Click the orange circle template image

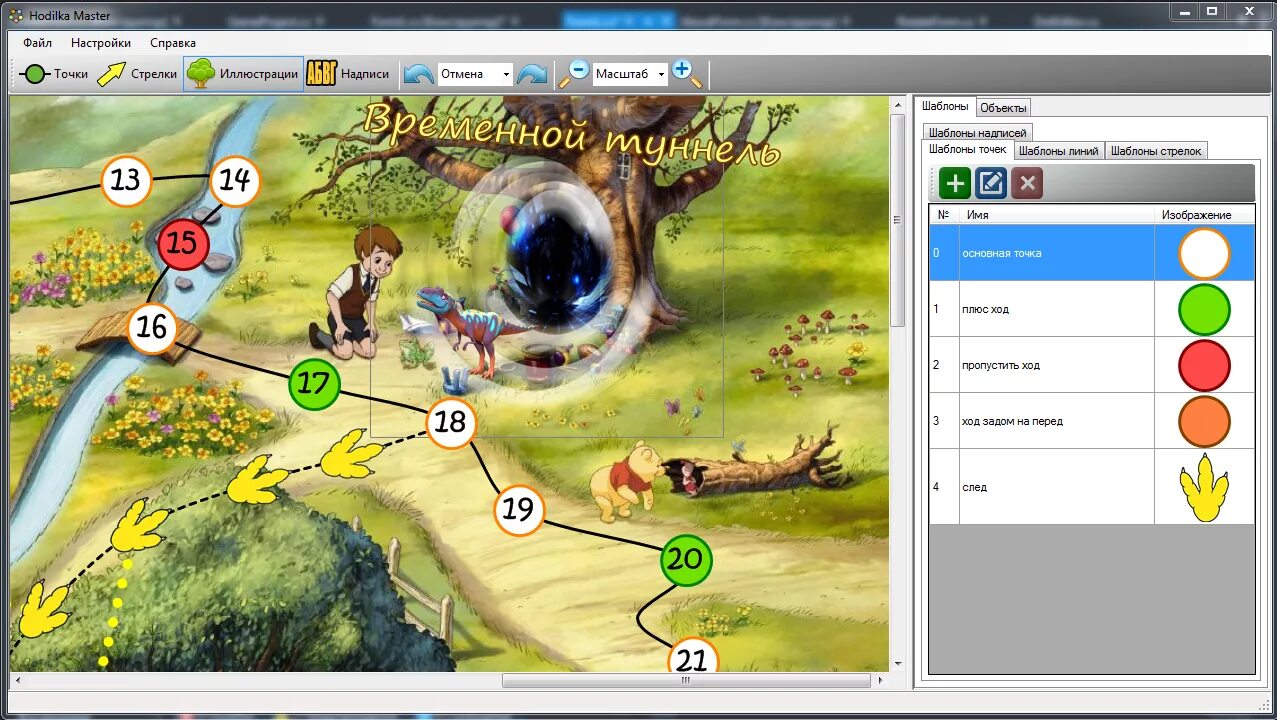1204,421
